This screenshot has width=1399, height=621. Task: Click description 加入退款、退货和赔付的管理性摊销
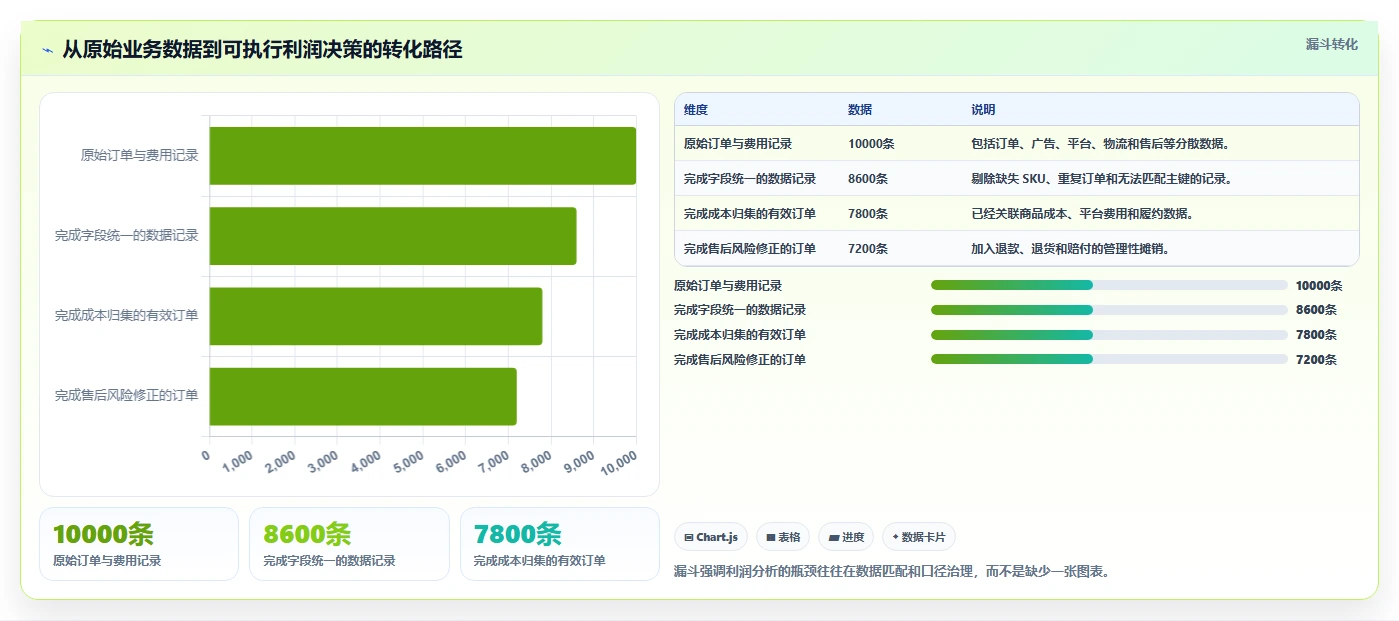click(1070, 249)
